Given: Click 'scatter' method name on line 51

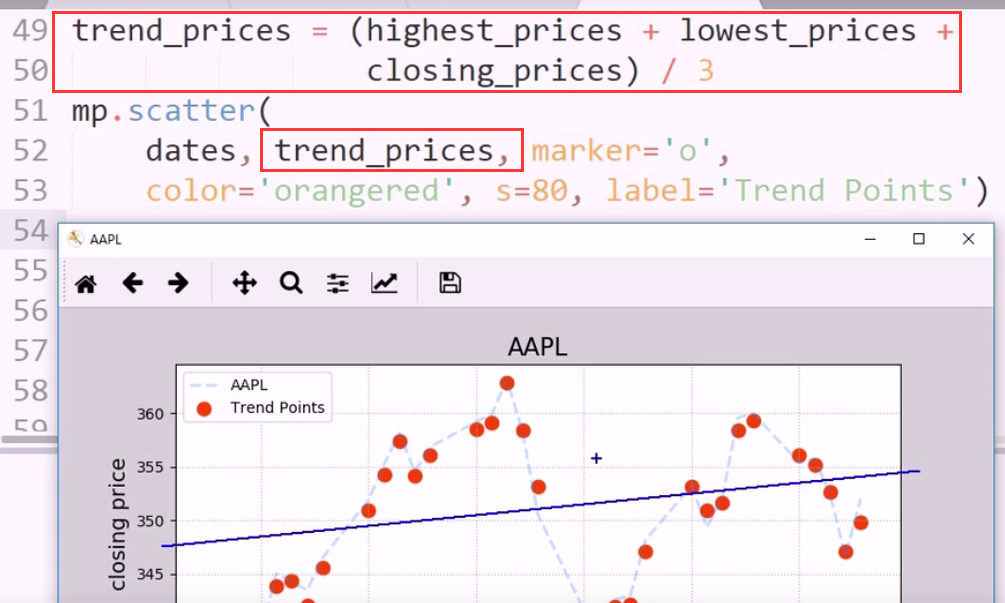Looking at the screenshot, I should (192, 111).
